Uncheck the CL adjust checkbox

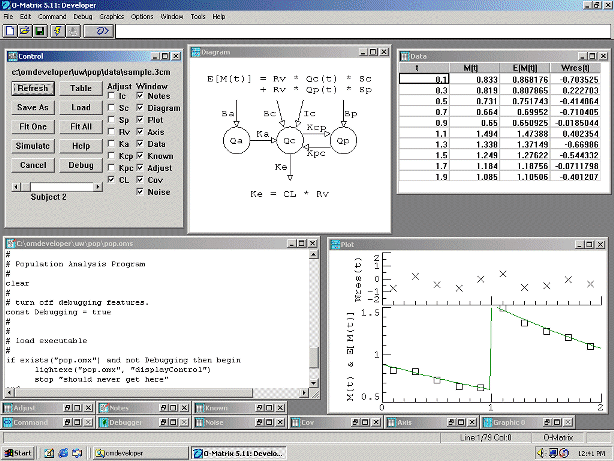112,180
